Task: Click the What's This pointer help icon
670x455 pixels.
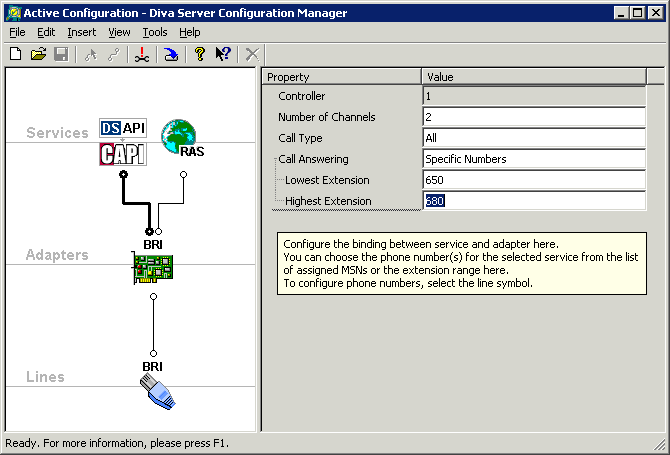Action: coord(223,54)
